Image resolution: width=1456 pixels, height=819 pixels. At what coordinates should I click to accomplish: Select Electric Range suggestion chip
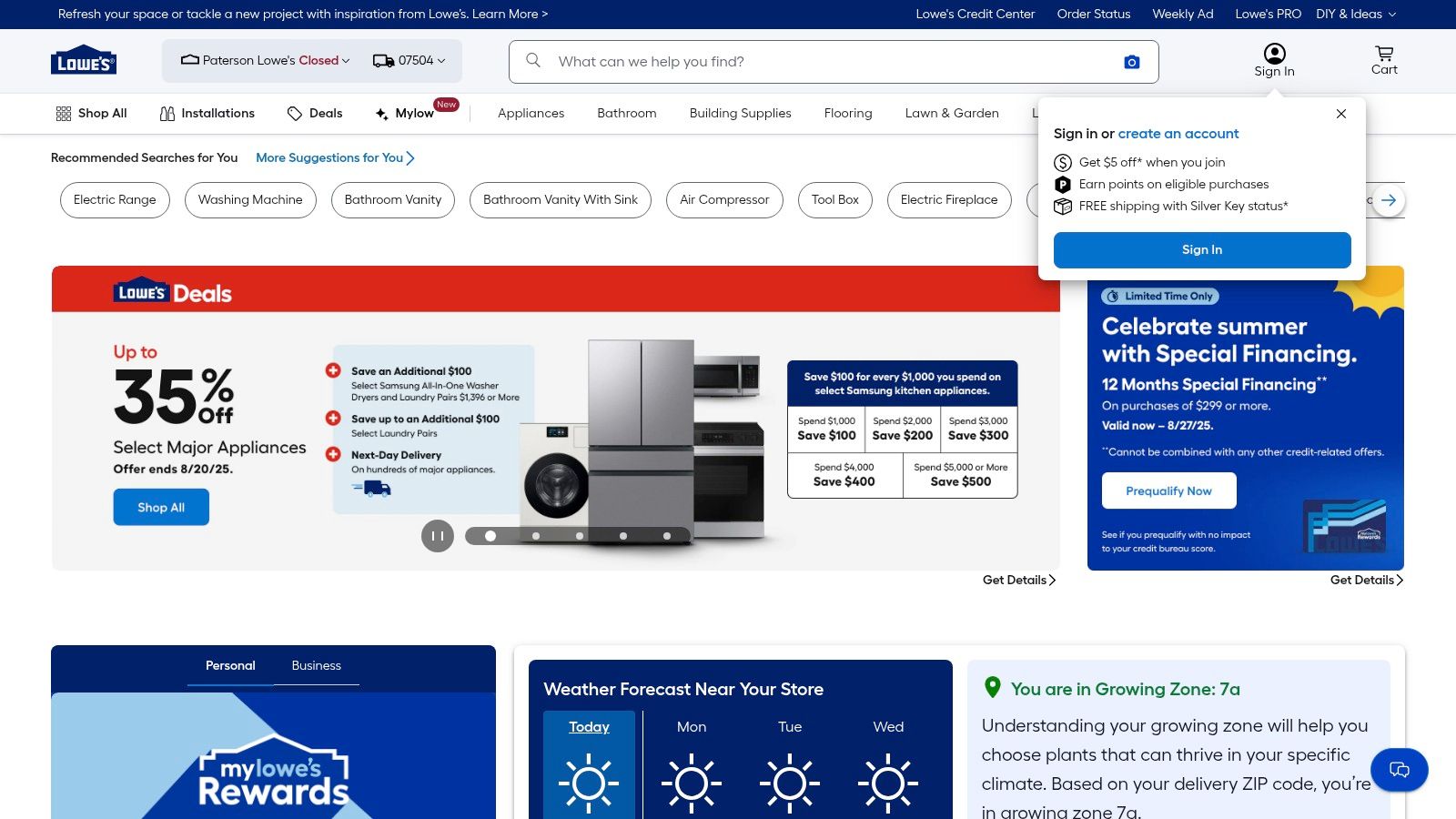click(x=115, y=200)
